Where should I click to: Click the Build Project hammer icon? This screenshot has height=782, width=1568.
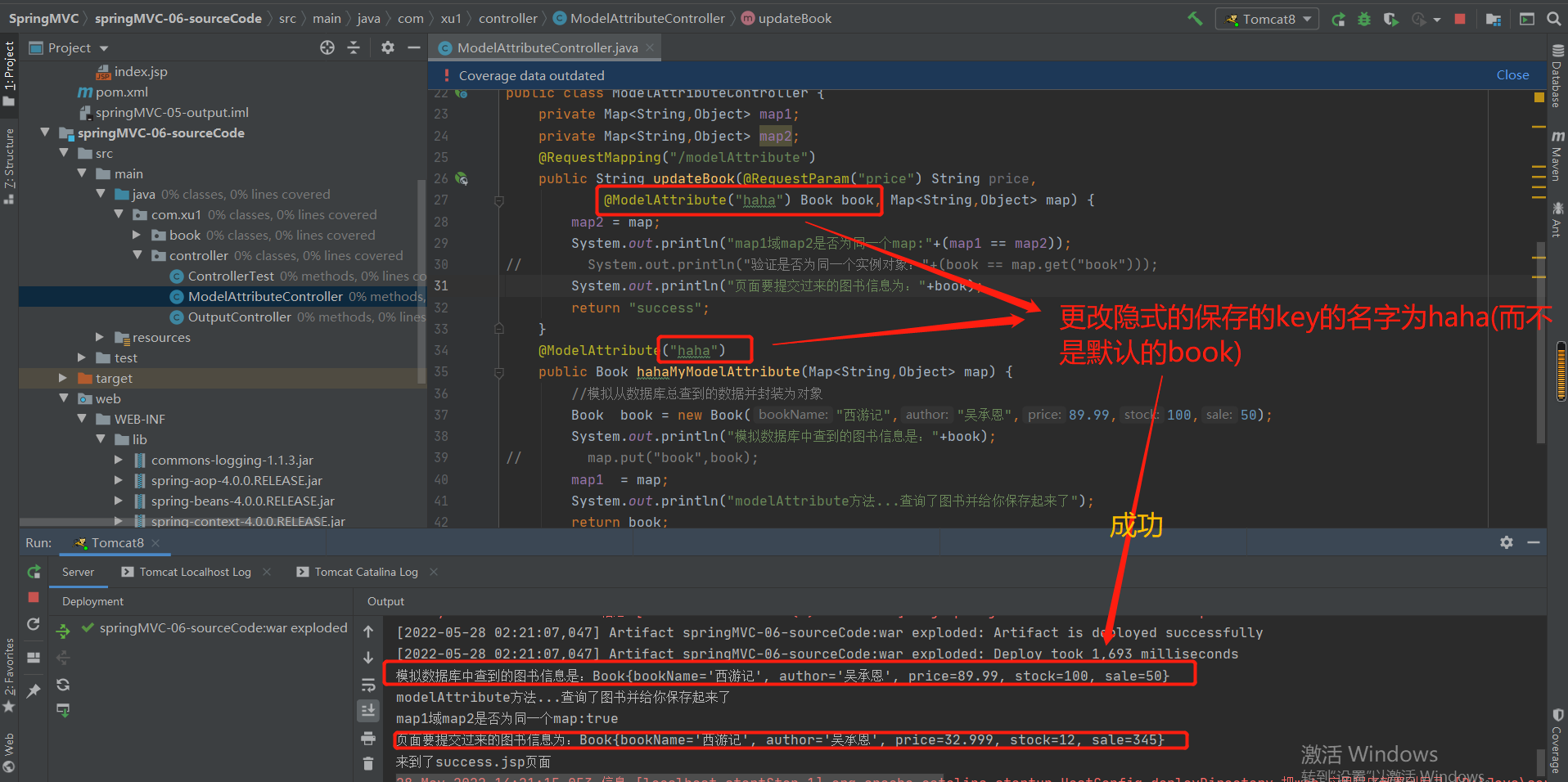1195,19
